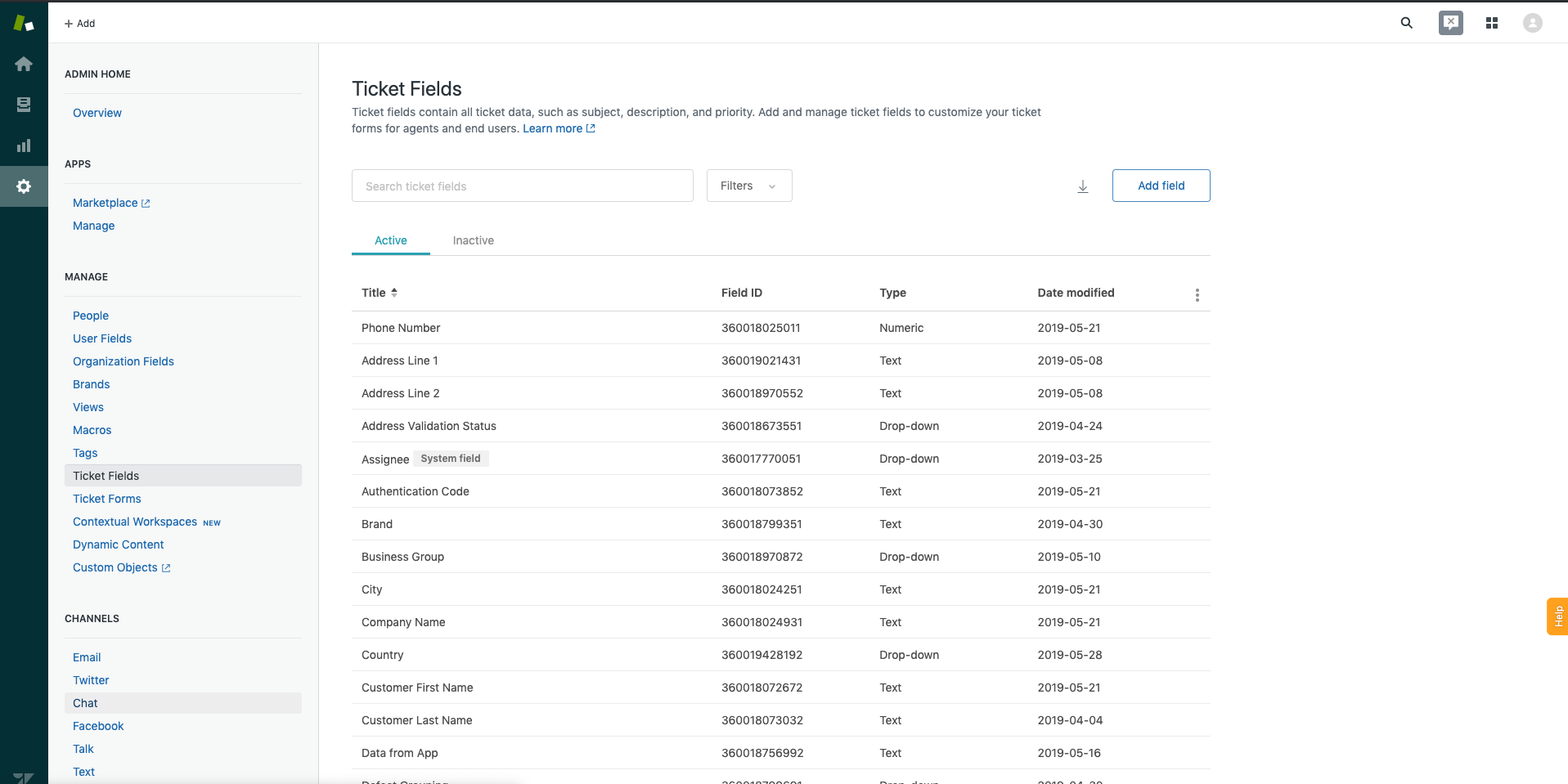Screen dimensions: 1568x784
Task: Click the search magnifier icon
Action: pyautogui.click(x=1406, y=23)
